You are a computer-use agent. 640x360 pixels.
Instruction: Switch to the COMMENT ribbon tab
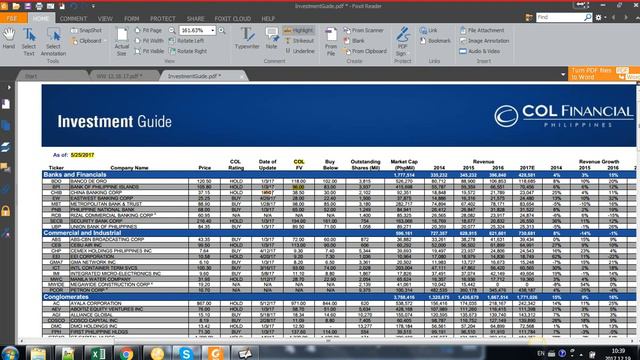73,18
